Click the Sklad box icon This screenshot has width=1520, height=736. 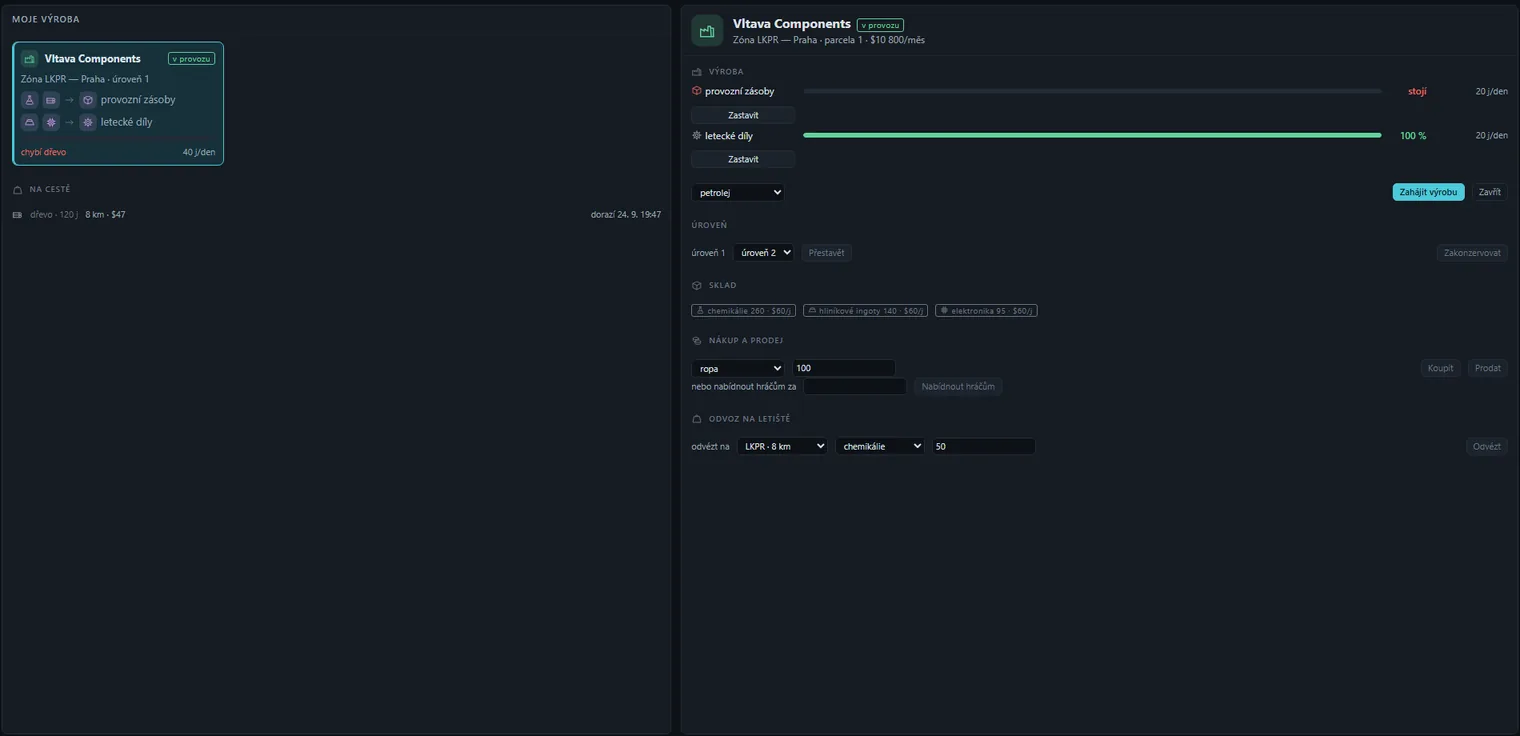click(697, 286)
